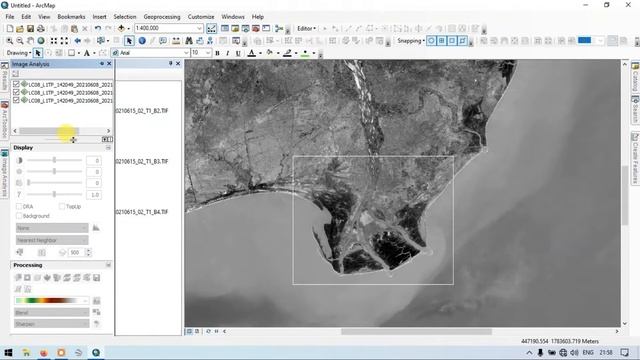
Task: Toggle Vertex Snapping button
Action: click(452, 41)
